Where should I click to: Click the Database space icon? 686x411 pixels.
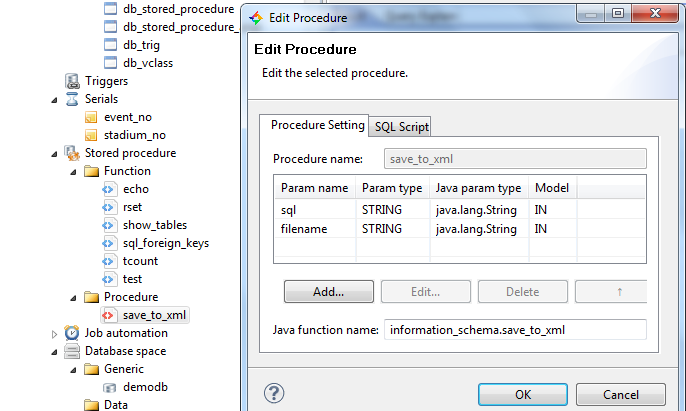[x=72, y=351]
